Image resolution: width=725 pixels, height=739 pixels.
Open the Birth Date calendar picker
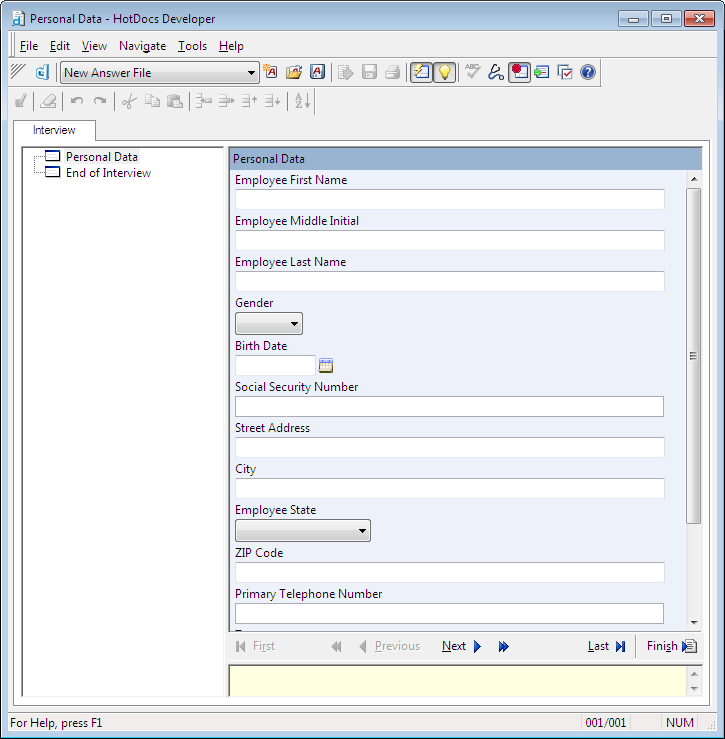pos(326,365)
